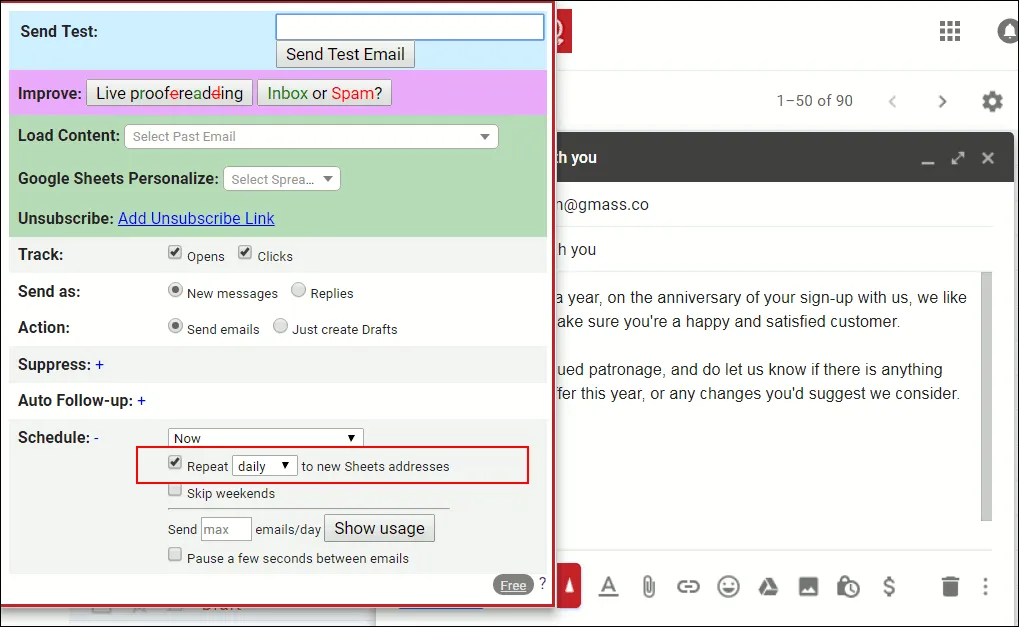Toggle the Opens tracking checkbox
Screen dimensions: 1019x627
(174, 252)
